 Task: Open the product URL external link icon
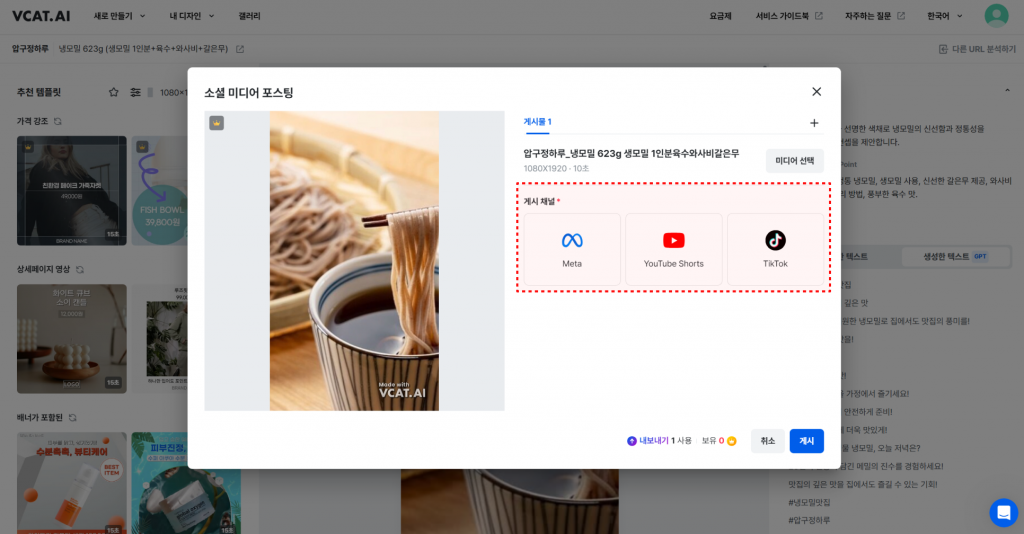[x=240, y=49]
